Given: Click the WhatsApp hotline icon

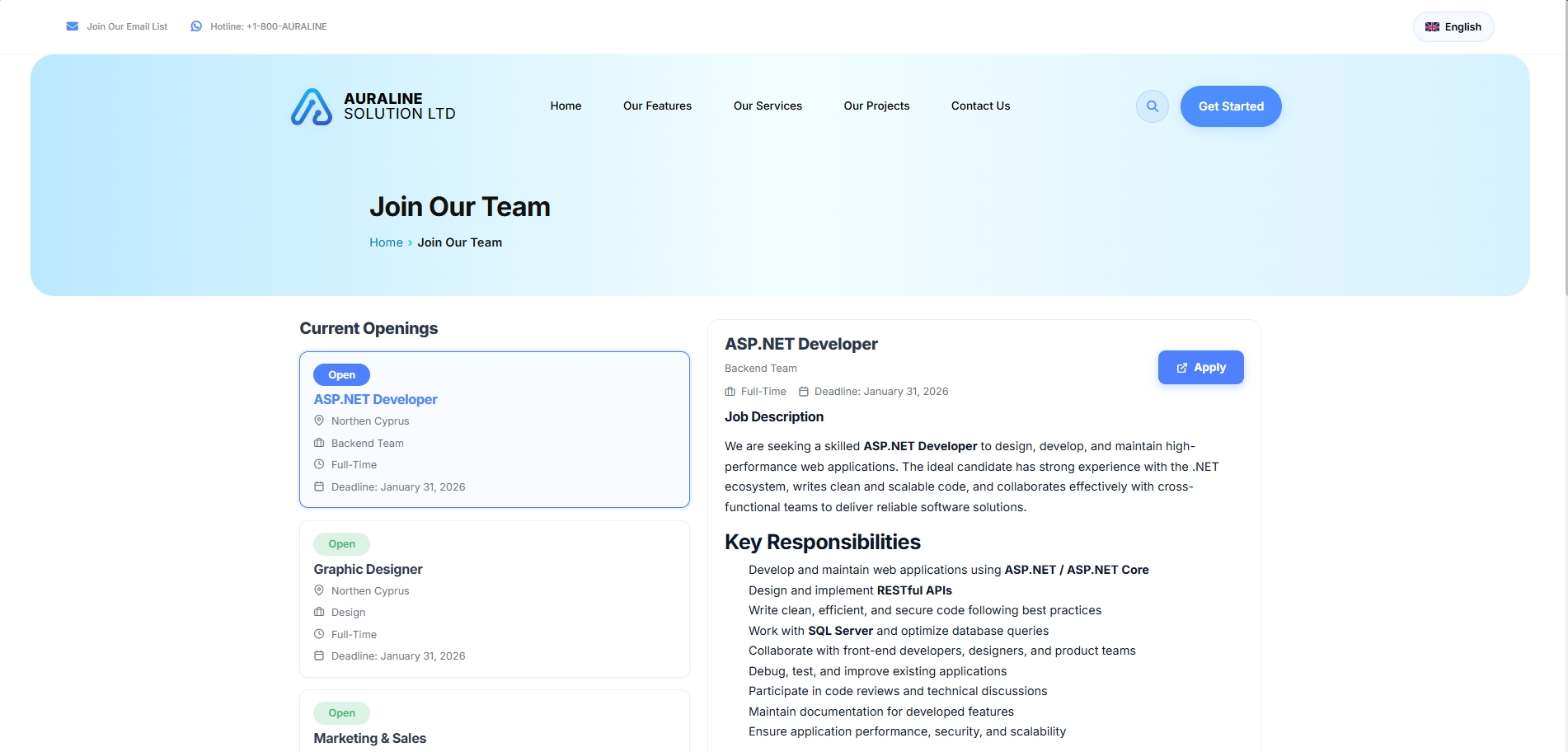Looking at the screenshot, I should click(x=196, y=26).
